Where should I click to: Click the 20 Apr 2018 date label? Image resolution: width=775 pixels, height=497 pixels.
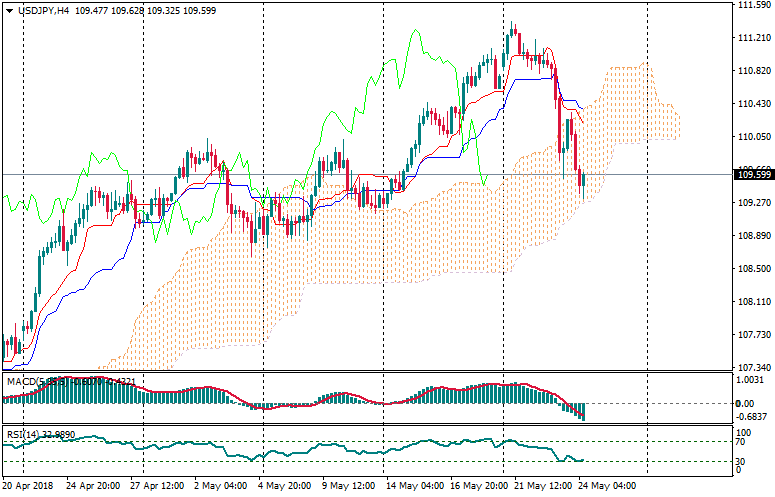(28, 486)
